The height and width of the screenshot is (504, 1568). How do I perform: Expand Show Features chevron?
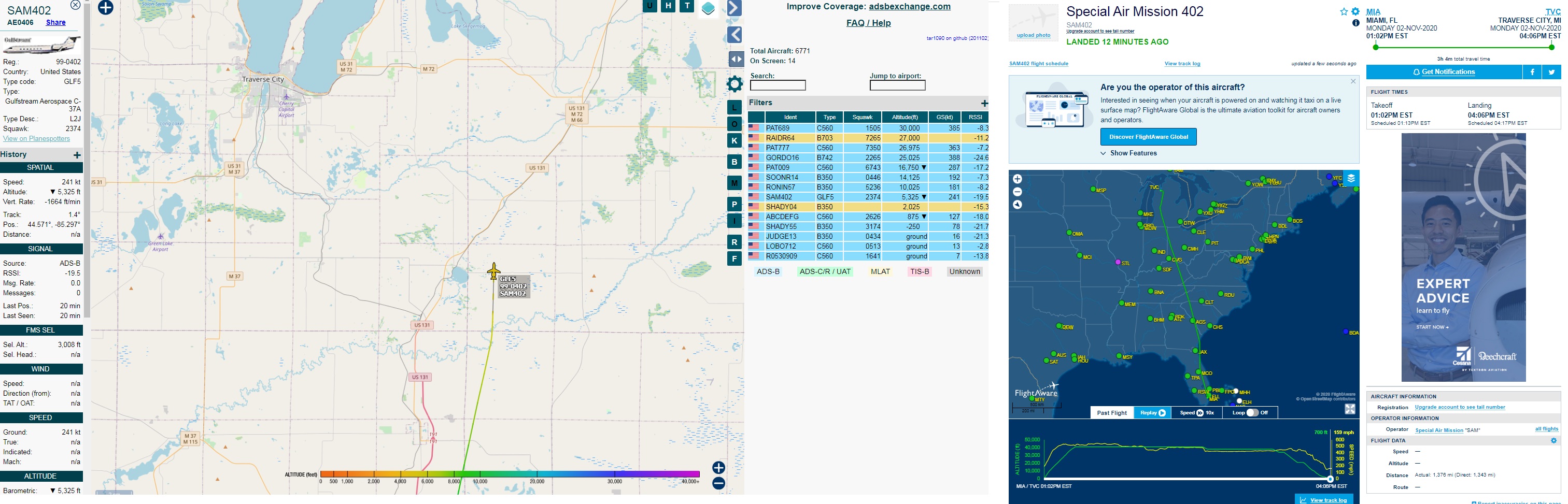click(x=1103, y=153)
